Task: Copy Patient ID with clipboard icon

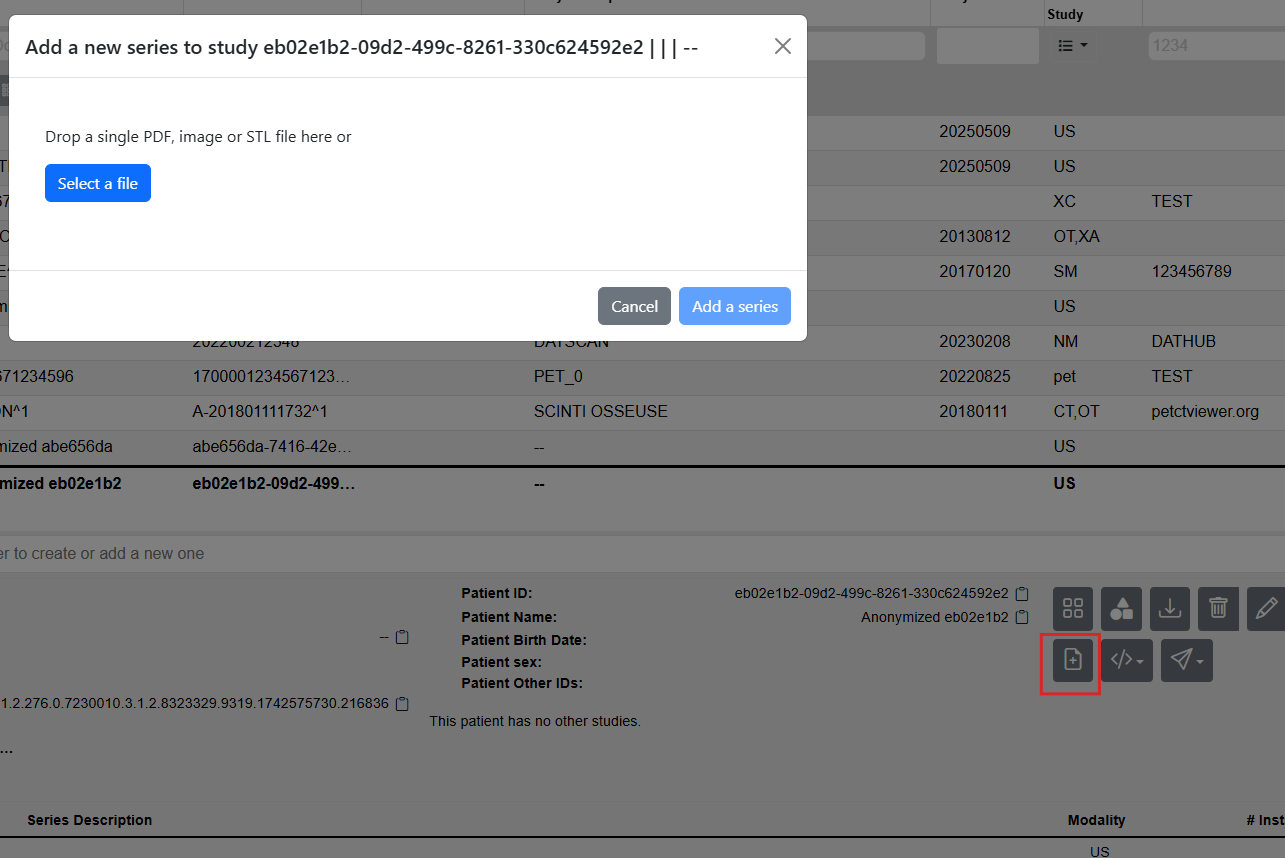Action: pyautogui.click(x=1022, y=594)
